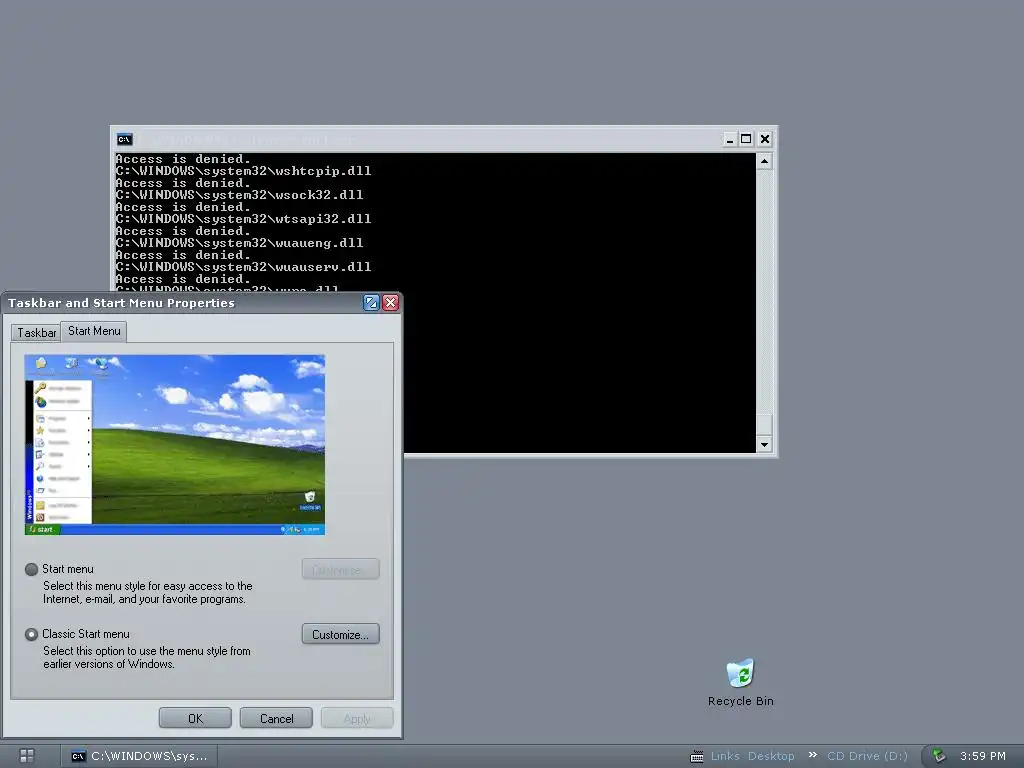Image resolution: width=1024 pixels, height=768 pixels.
Task: Click the wshtcpip.dll line in console
Action: tap(244, 171)
